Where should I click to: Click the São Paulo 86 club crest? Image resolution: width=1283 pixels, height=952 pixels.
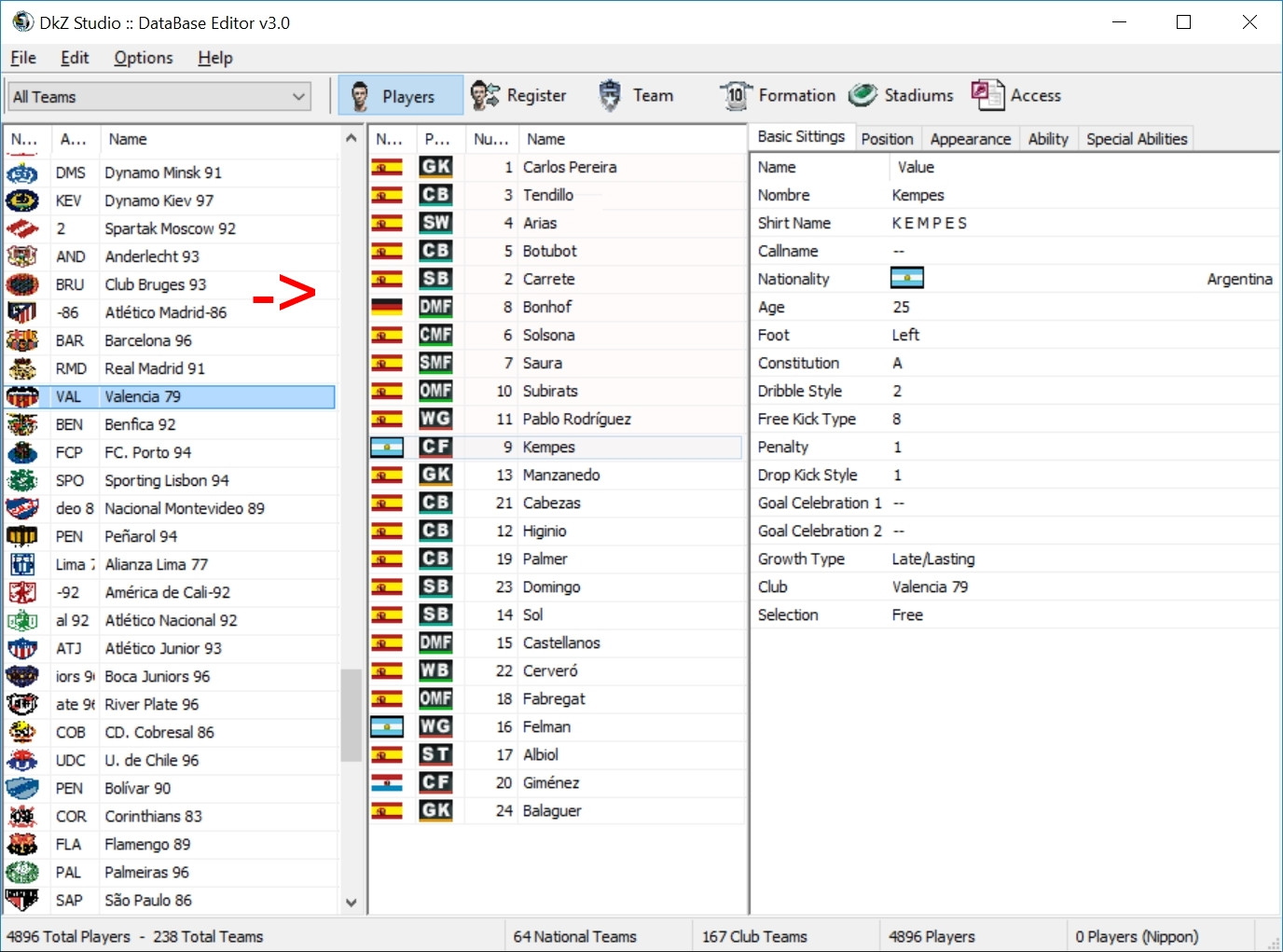(x=22, y=900)
